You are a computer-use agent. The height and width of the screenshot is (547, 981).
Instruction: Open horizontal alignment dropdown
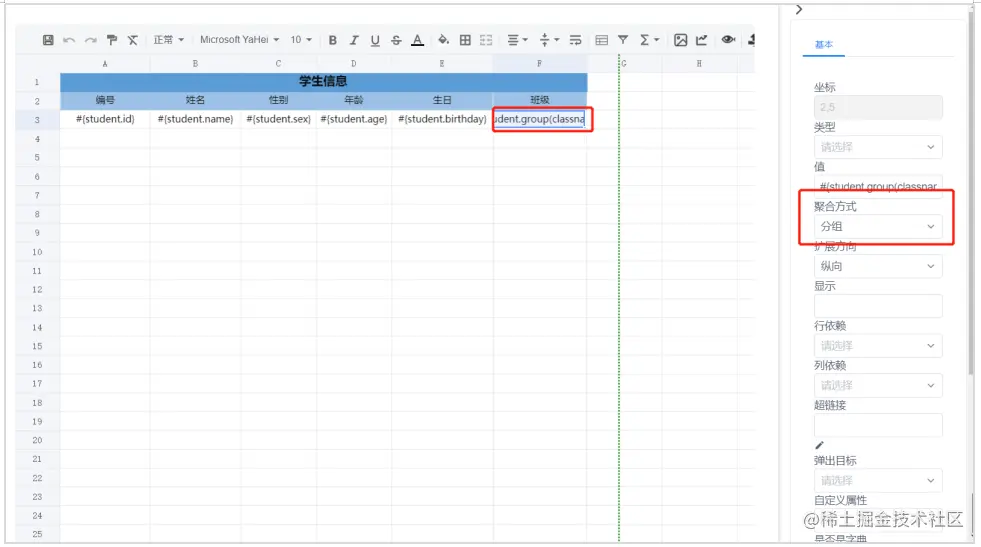pos(517,40)
